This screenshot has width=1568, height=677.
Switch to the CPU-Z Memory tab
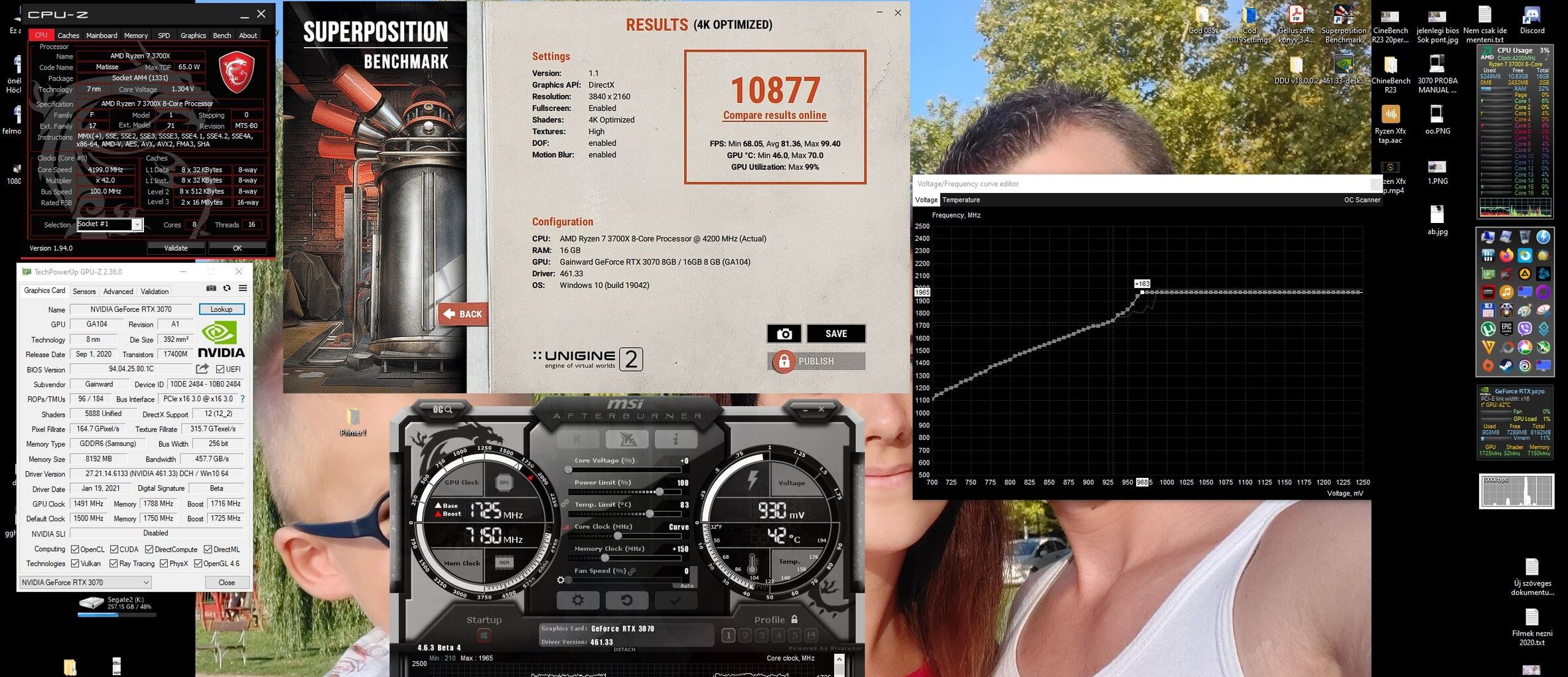click(136, 35)
